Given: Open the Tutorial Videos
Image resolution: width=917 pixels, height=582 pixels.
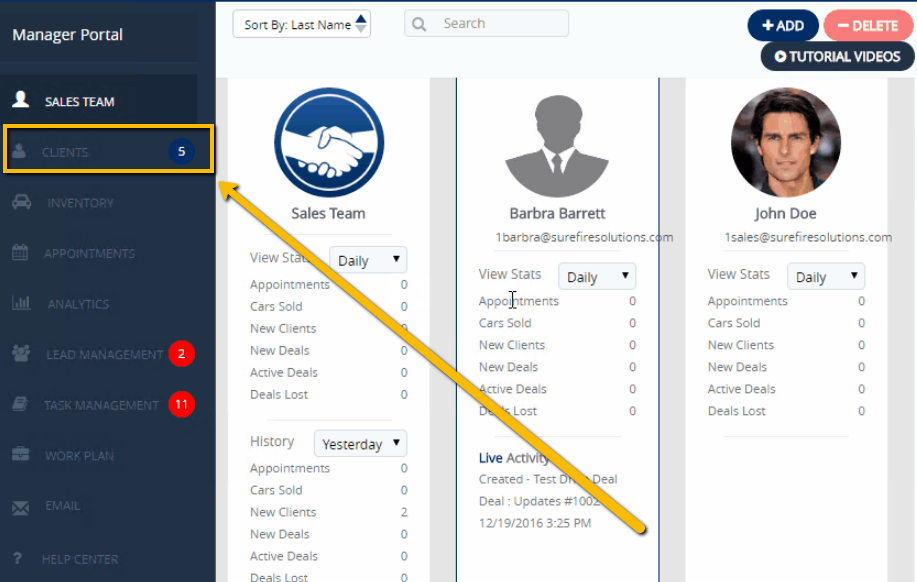Looking at the screenshot, I should pyautogui.click(x=837, y=57).
